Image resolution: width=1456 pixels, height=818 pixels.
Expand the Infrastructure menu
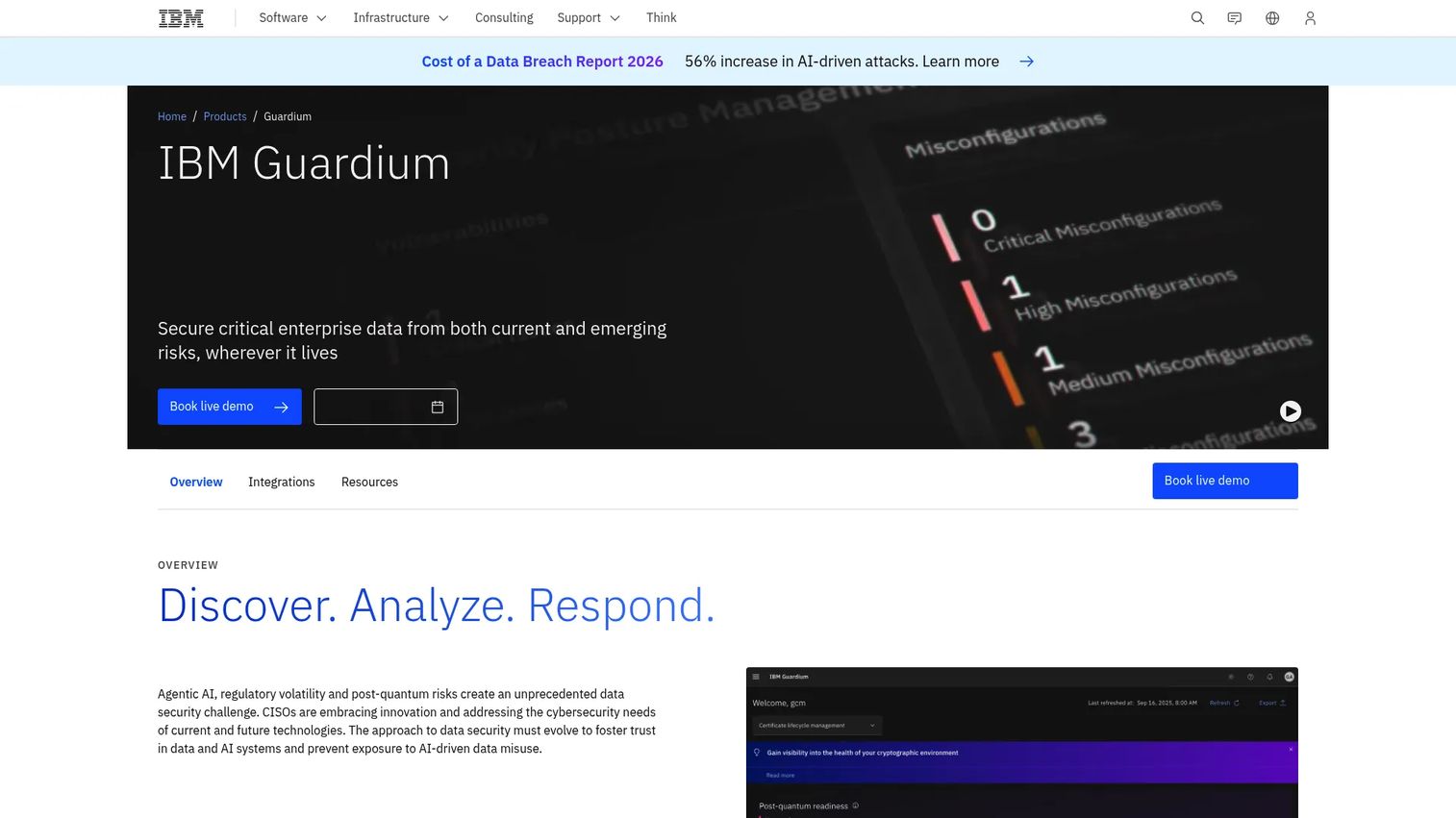pyautogui.click(x=401, y=18)
